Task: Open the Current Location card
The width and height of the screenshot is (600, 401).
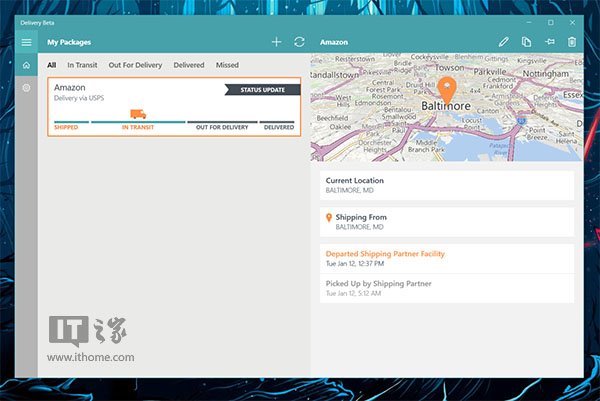Action: pos(447,185)
